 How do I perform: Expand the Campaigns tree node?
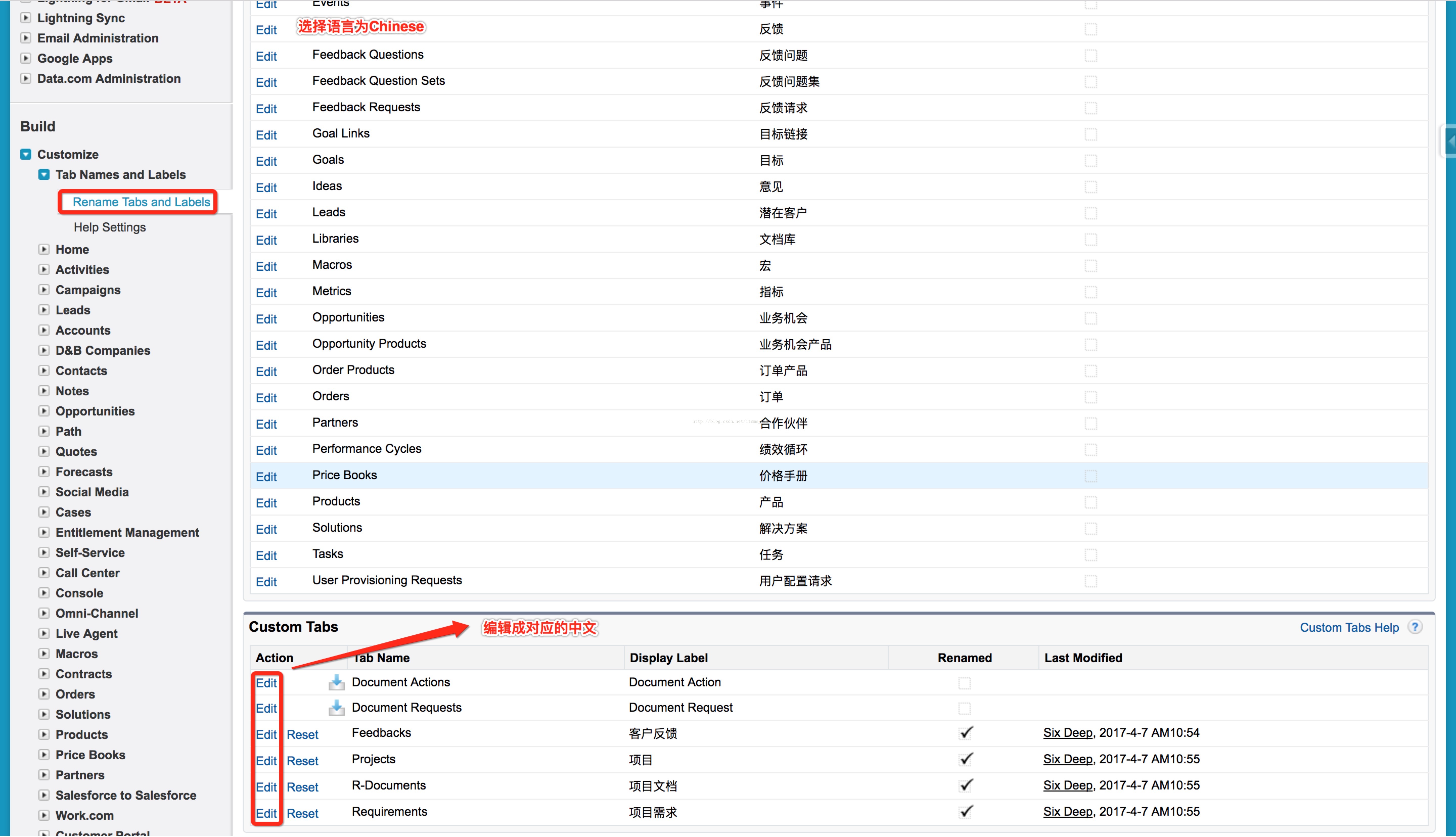[44, 290]
